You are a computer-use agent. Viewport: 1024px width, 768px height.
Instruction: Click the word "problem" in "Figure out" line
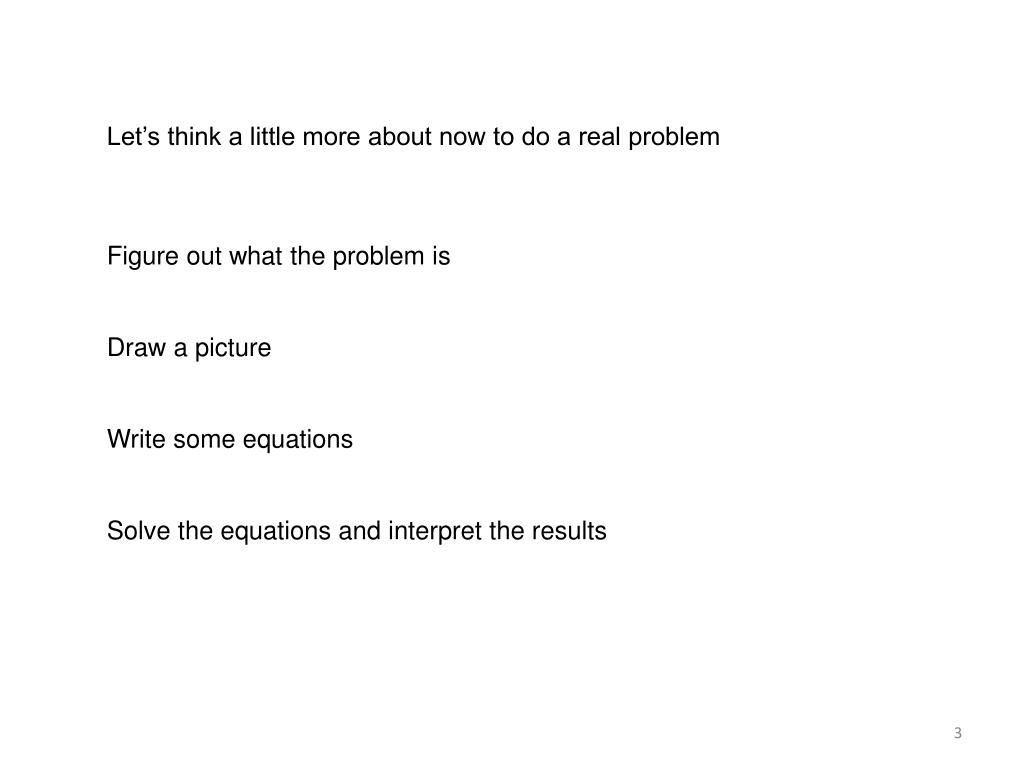click(x=378, y=257)
